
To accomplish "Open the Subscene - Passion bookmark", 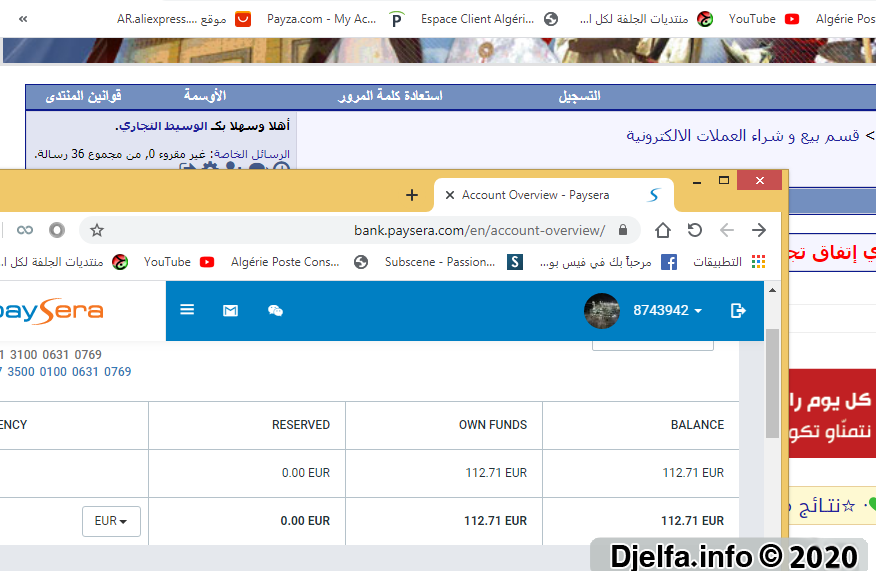I will pyautogui.click(x=454, y=262).
